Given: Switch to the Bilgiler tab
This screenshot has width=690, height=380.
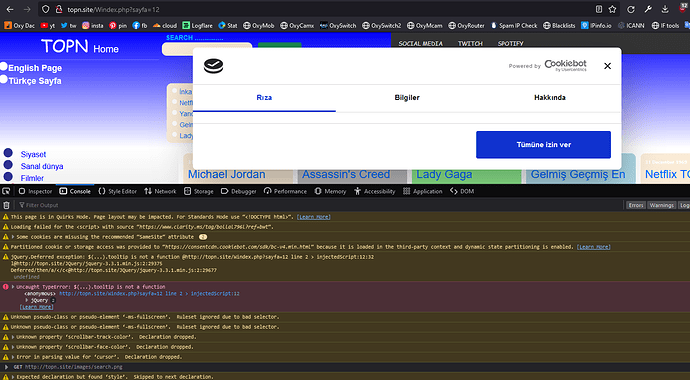Looking at the screenshot, I should click(407, 98).
